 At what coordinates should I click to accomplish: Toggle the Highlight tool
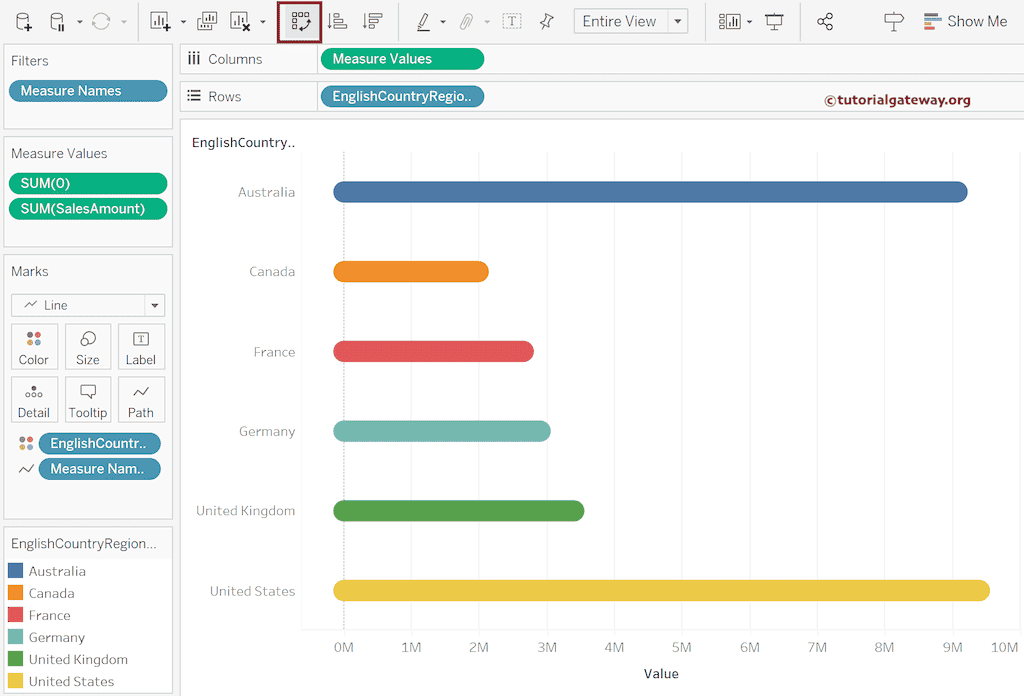(421, 20)
